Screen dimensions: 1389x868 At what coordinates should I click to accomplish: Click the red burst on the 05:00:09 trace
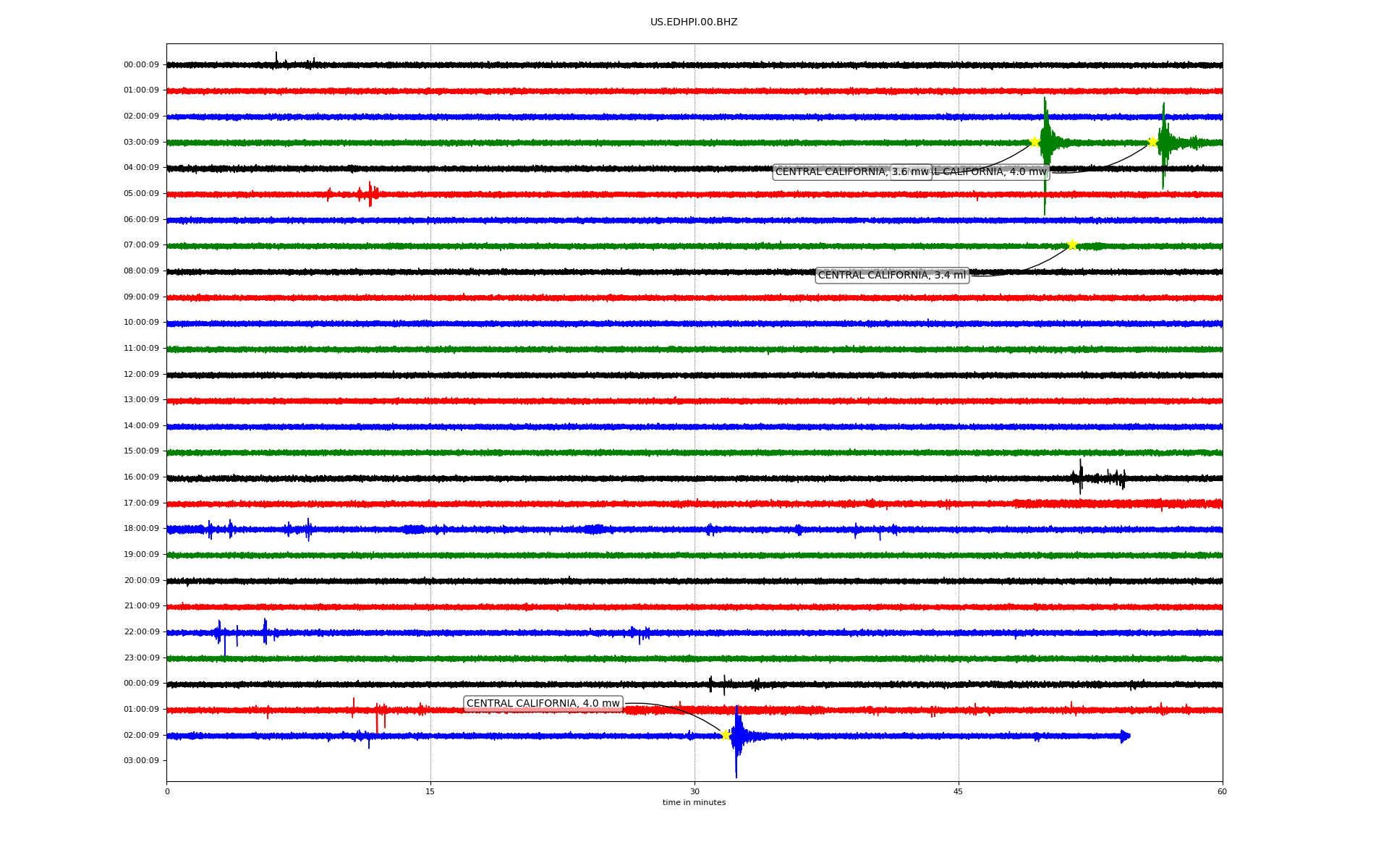(x=369, y=194)
